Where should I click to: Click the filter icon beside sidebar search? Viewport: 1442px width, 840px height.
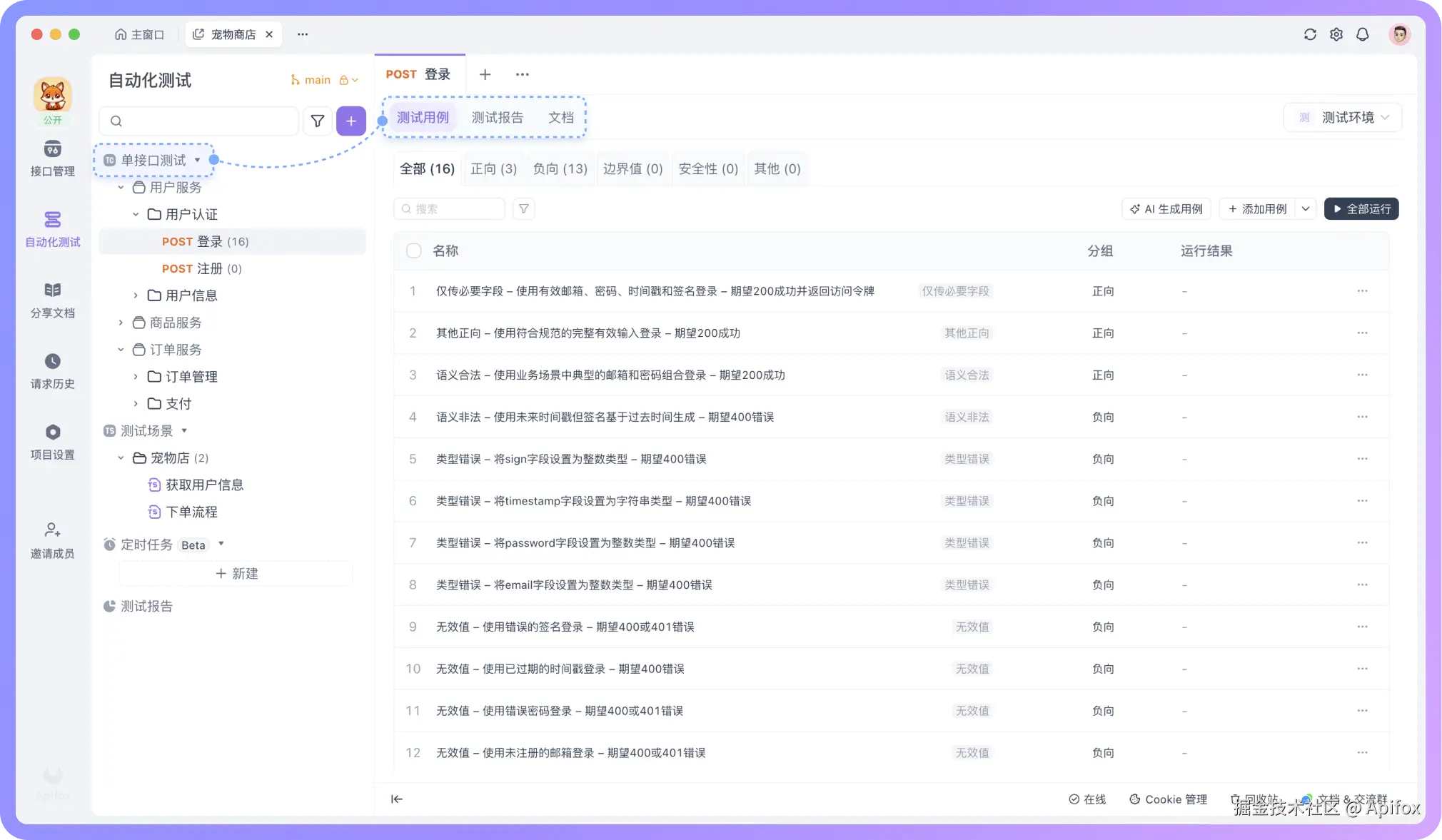tap(318, 121)
